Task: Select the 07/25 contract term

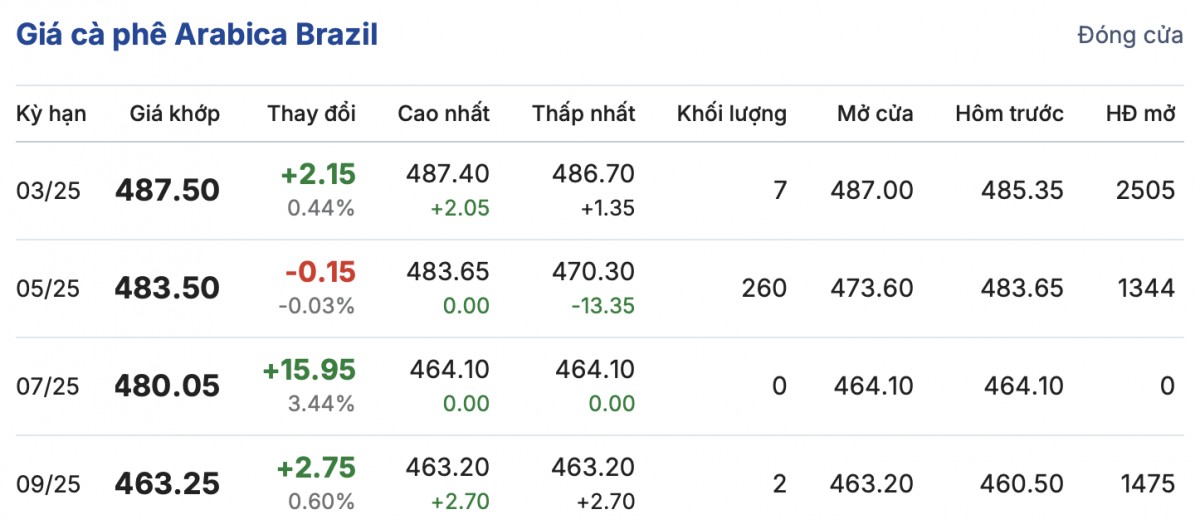Action: pyautogui.click(x=48, y=387)
